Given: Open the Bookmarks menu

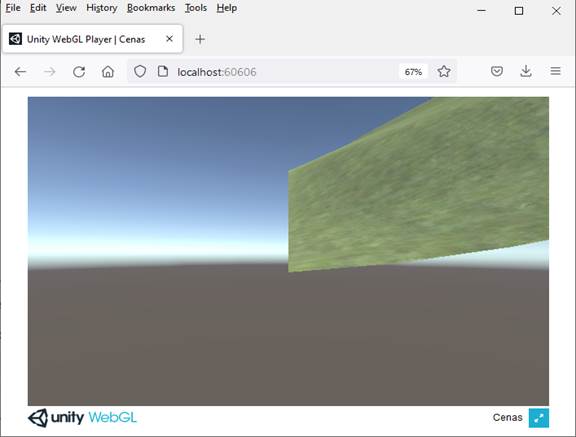Looking at the screenshot, I should click(x=151, y=8).
